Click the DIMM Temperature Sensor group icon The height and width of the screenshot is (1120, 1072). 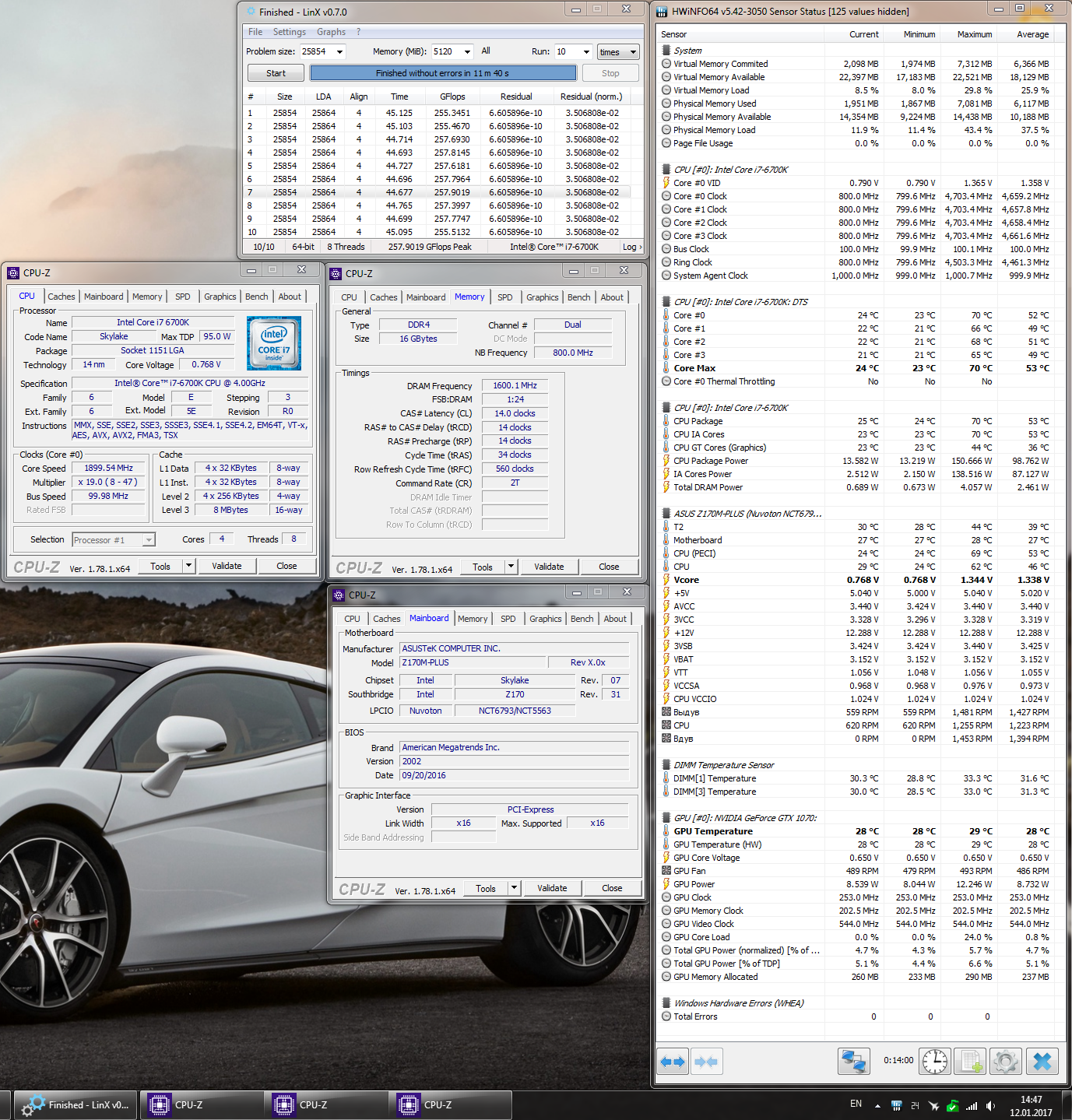pos(666,765)
